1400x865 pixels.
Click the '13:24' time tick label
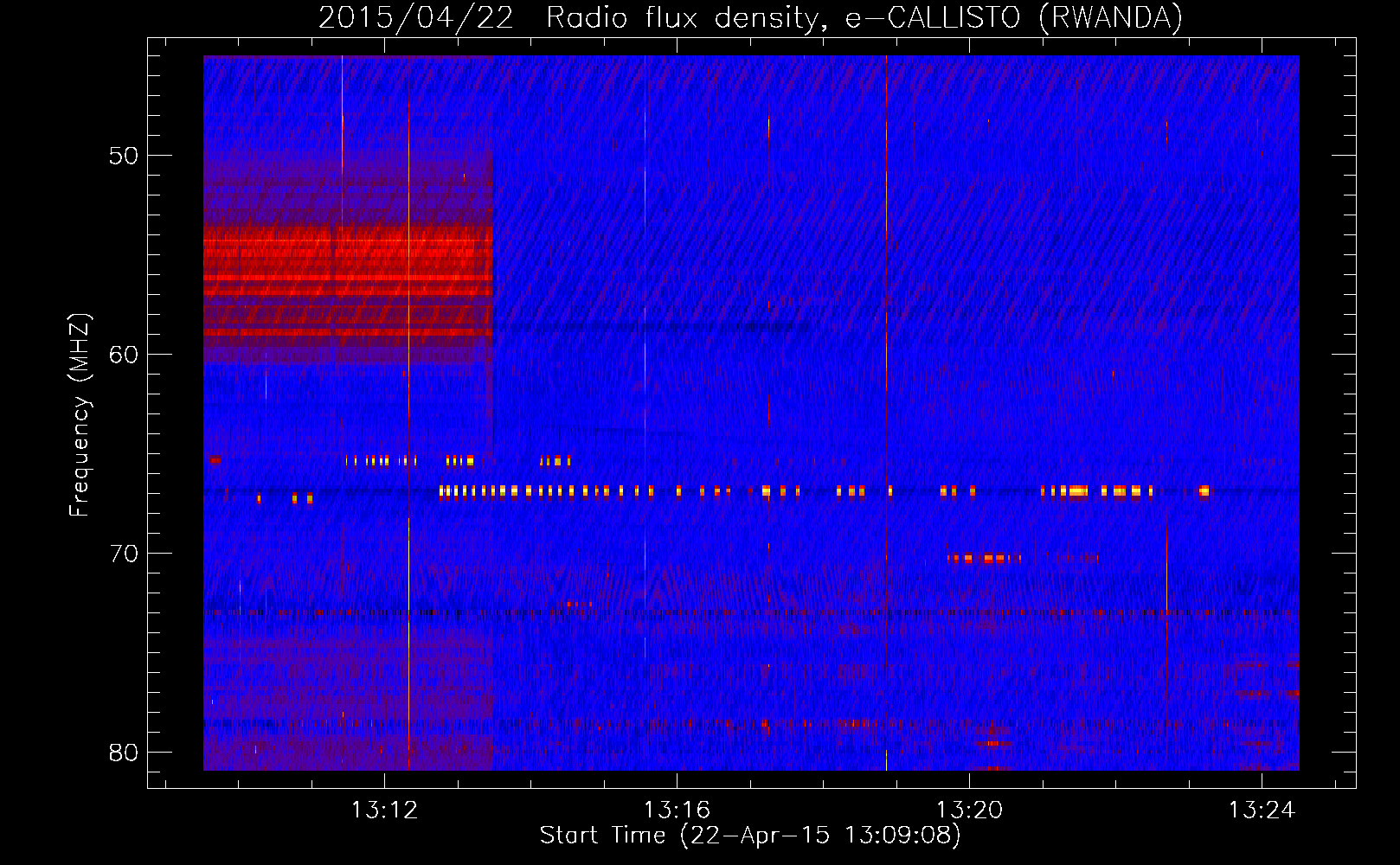[x=1262, y=810]
